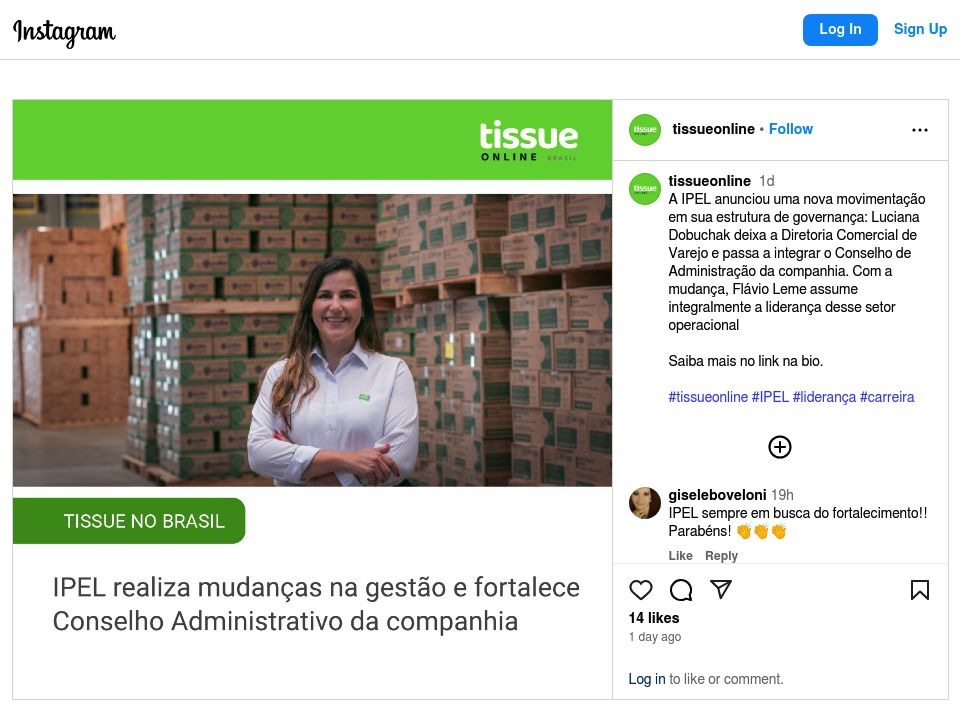The image size is (960, 709).
Task: Open the #carreira hashtag
Action: click(x=887, y=397)
